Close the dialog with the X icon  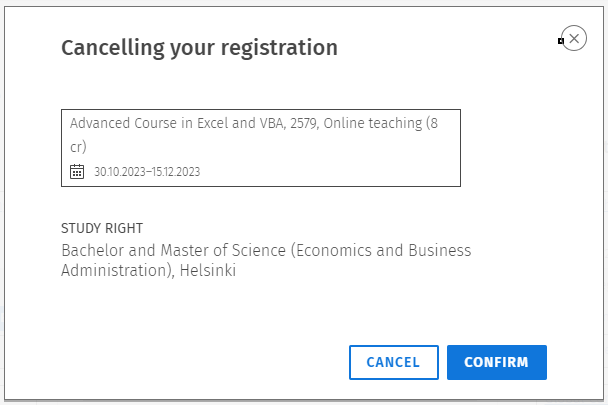tap(574, 39)
